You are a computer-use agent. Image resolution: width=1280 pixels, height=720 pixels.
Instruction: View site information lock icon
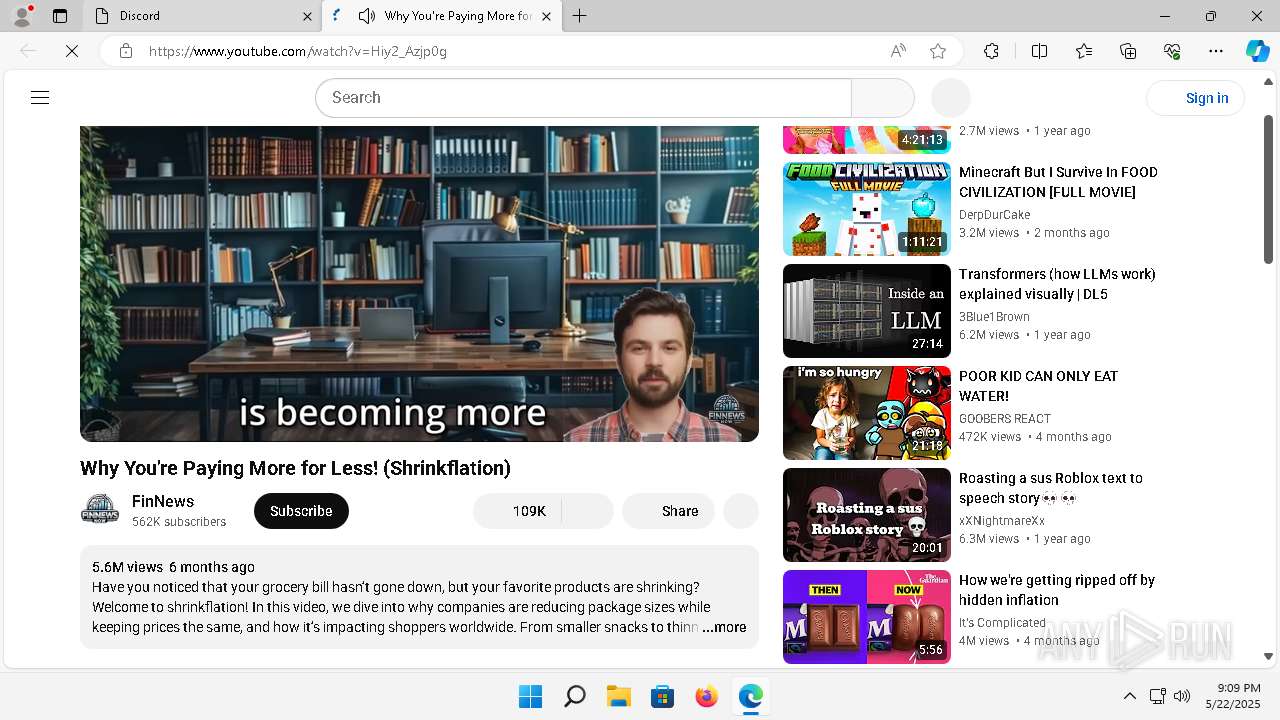[x=126, y=51]
